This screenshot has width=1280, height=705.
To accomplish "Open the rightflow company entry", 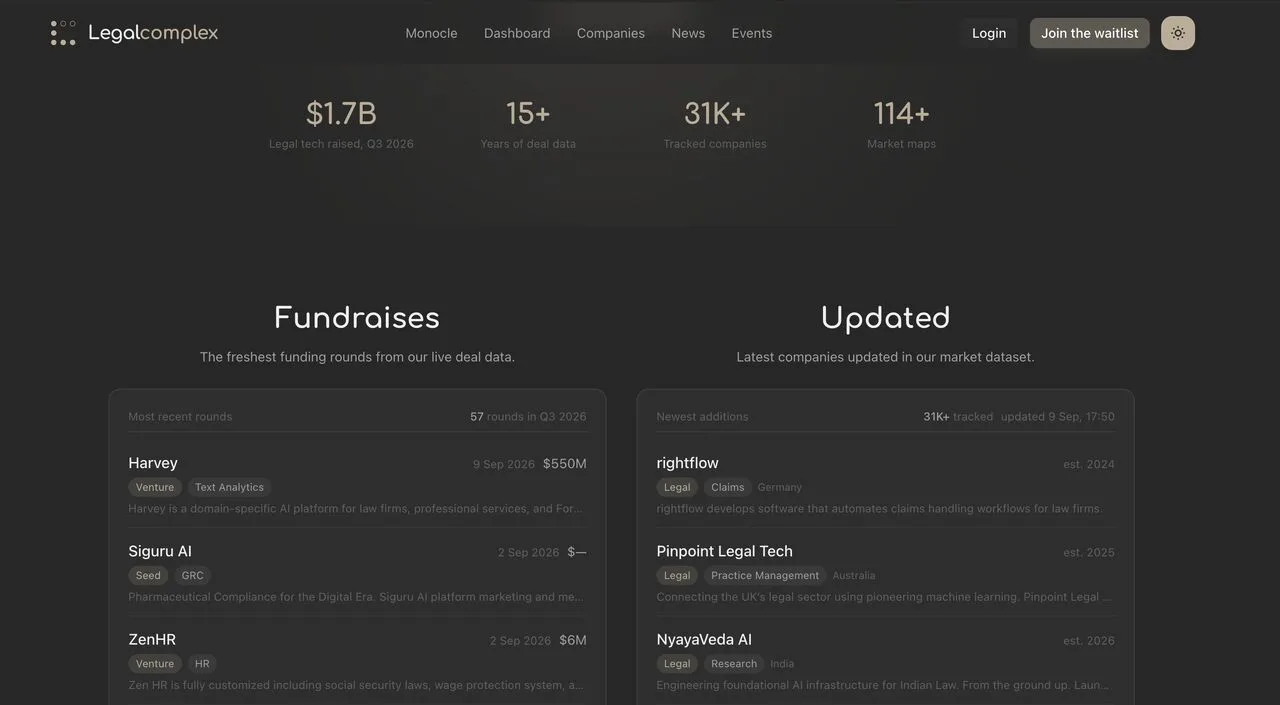I will 885,485.
